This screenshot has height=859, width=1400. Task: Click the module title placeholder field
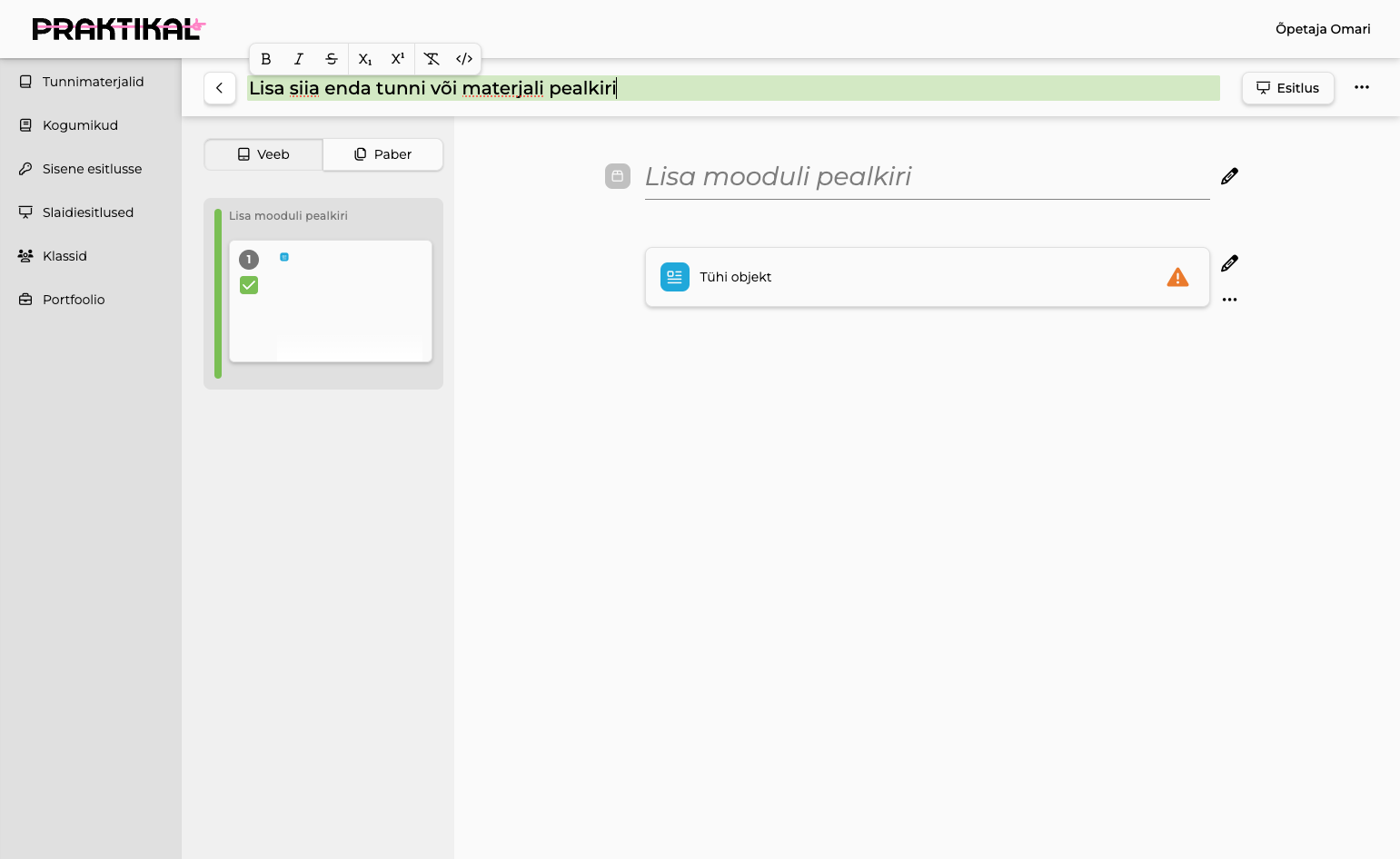tap(927, 176)
